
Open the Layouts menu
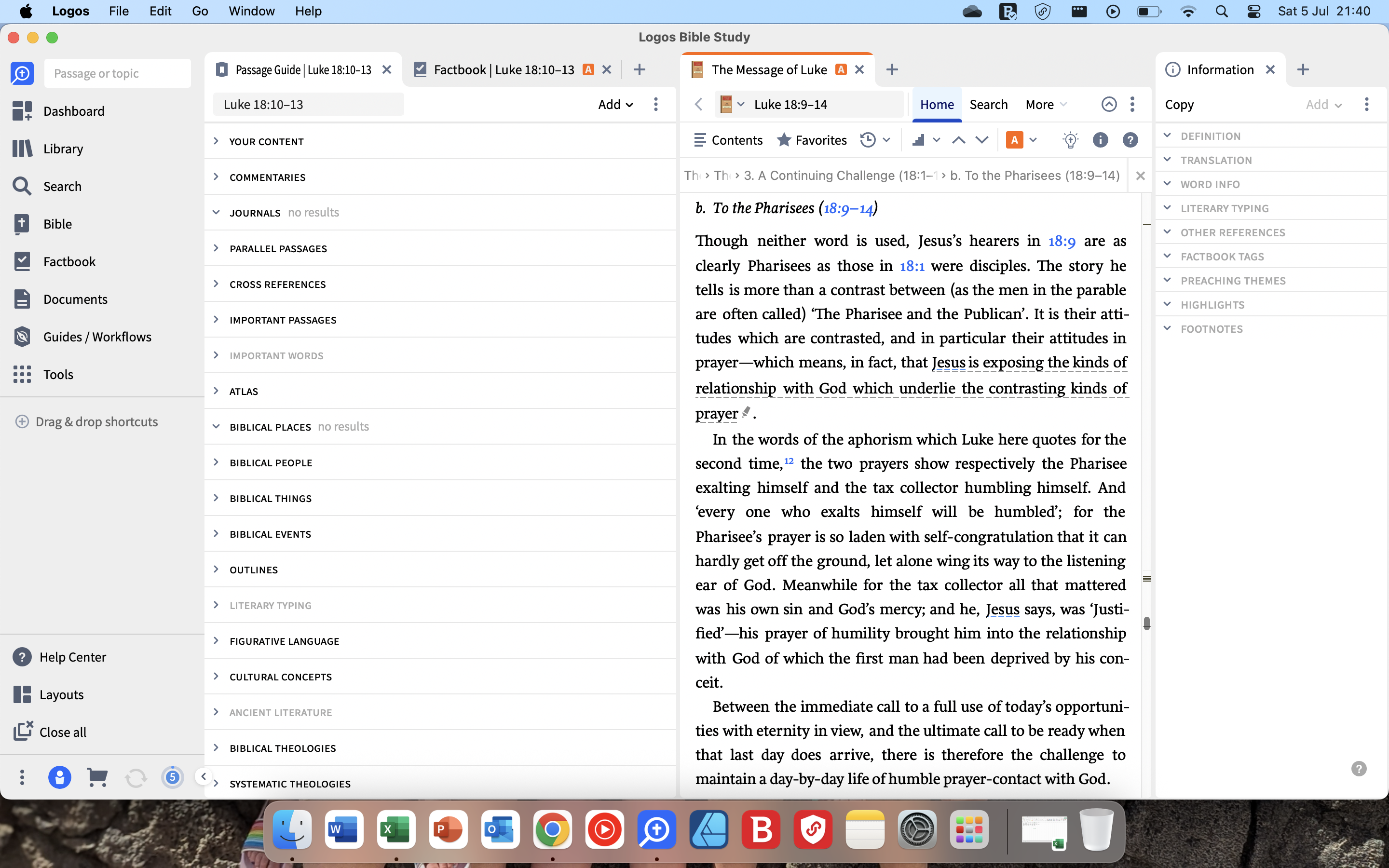[48, 694]
